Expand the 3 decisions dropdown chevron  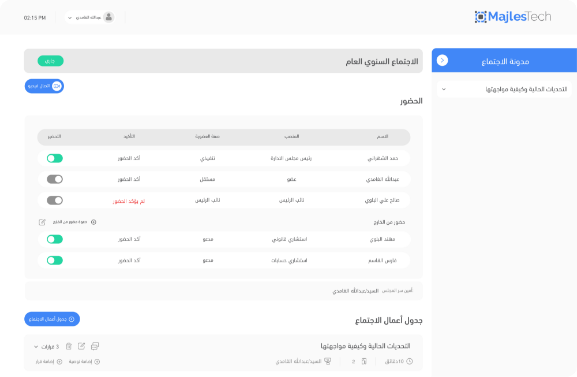pos(36,347)
